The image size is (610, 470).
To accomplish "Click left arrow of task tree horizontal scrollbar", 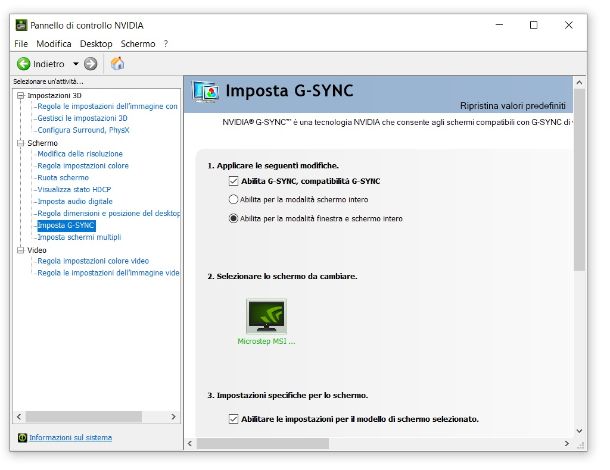I will 19,417.
